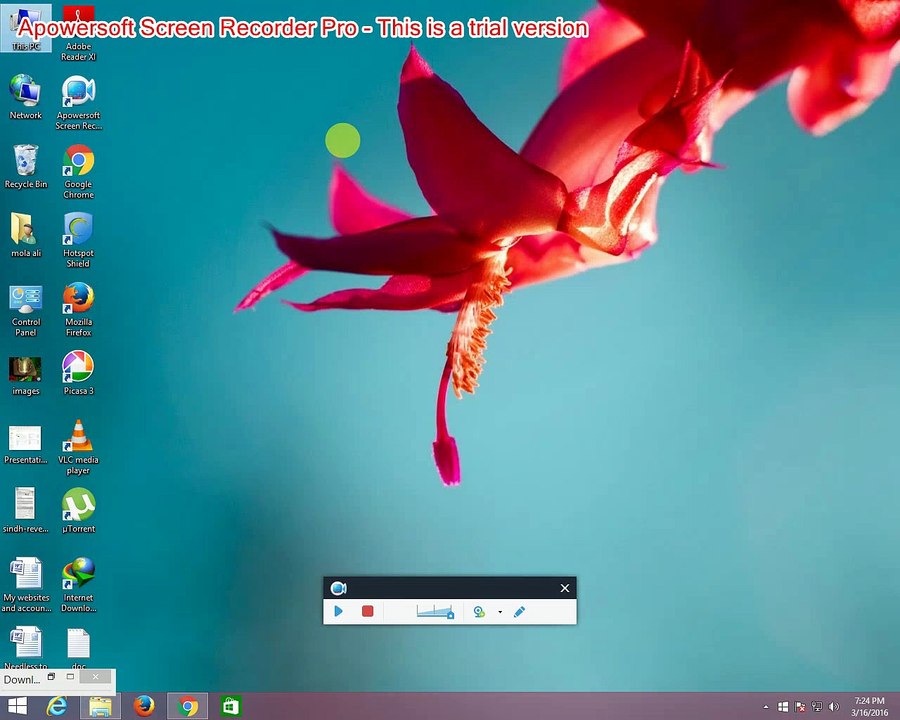This screenshot has height=720, width=900.
Task: Open Windows Store from taskbar
Action: click(231, 706)
